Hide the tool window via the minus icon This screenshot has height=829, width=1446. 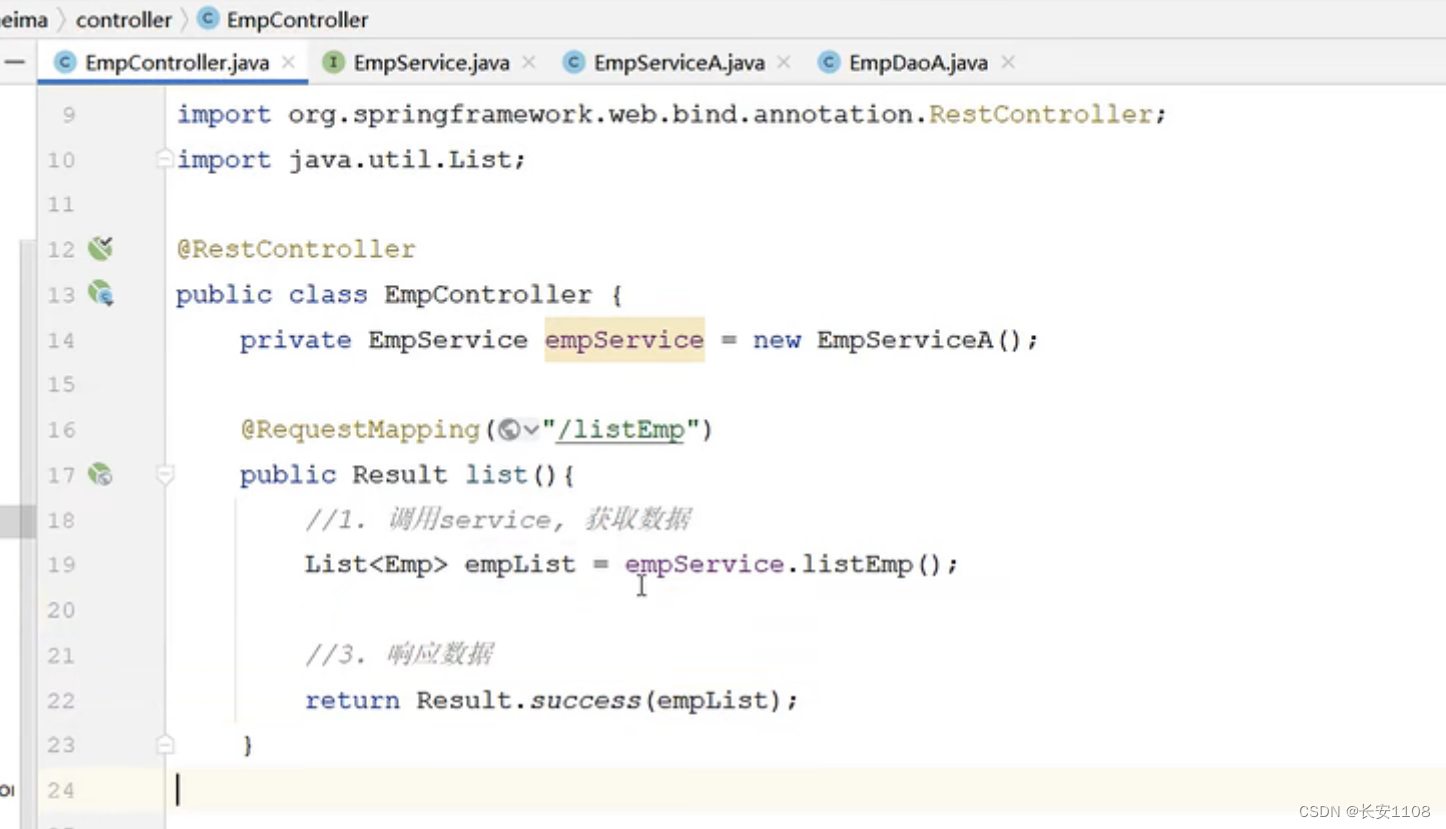pyautogui.click(x=14, y=62)
